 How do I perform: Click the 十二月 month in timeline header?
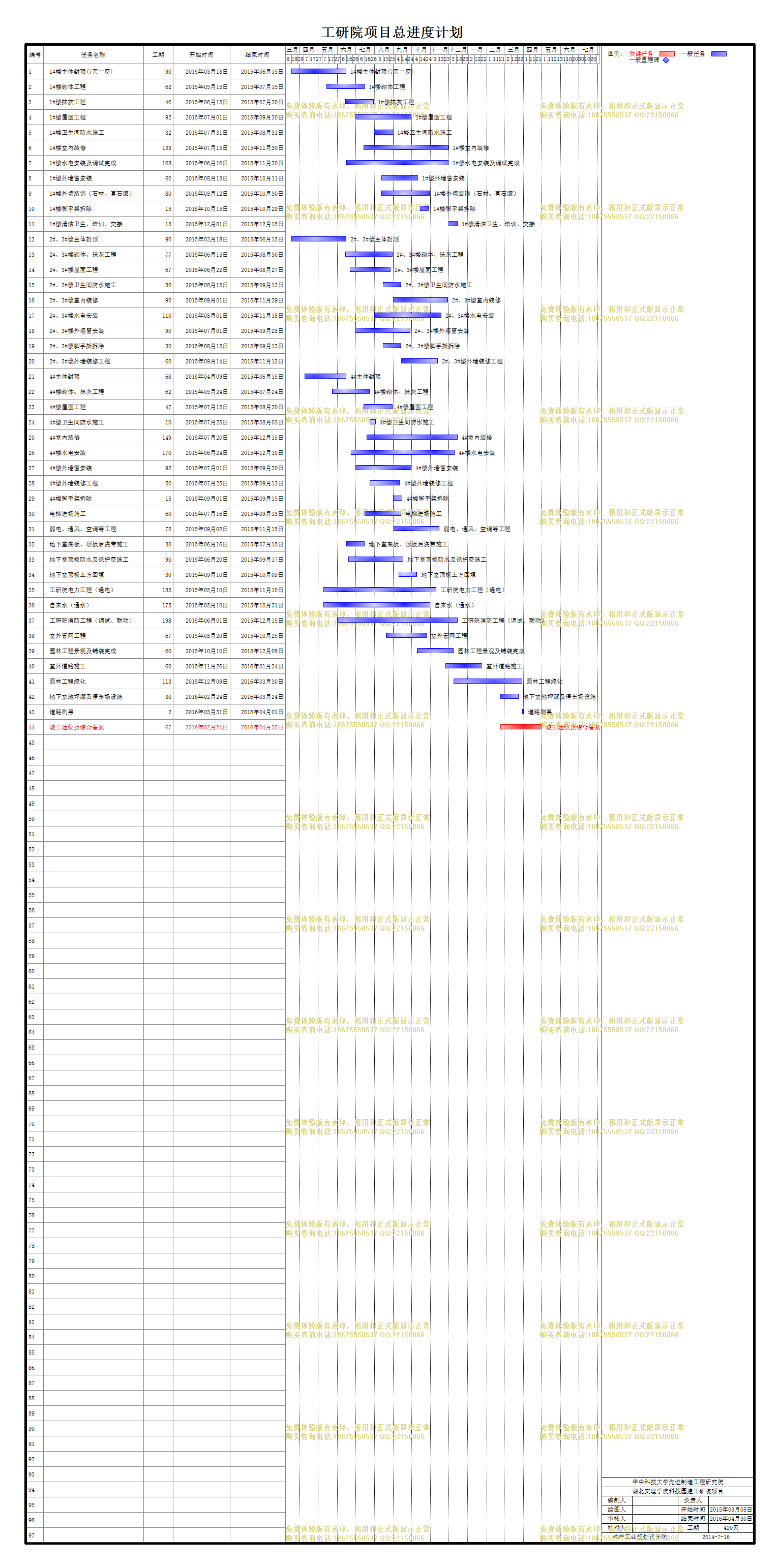(458, 50)
